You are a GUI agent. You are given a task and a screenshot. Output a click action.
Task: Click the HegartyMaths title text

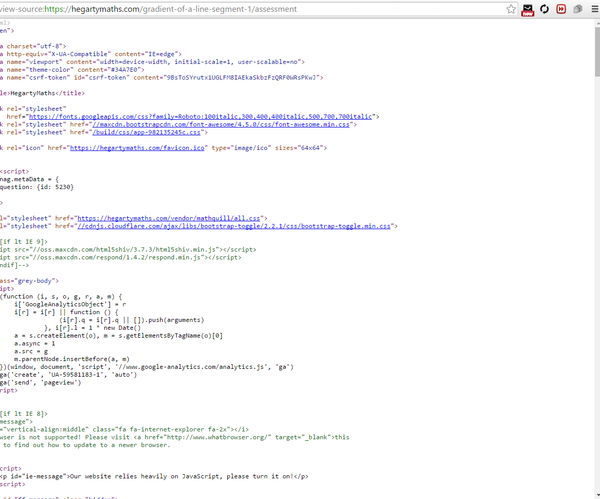click(33, 93)
